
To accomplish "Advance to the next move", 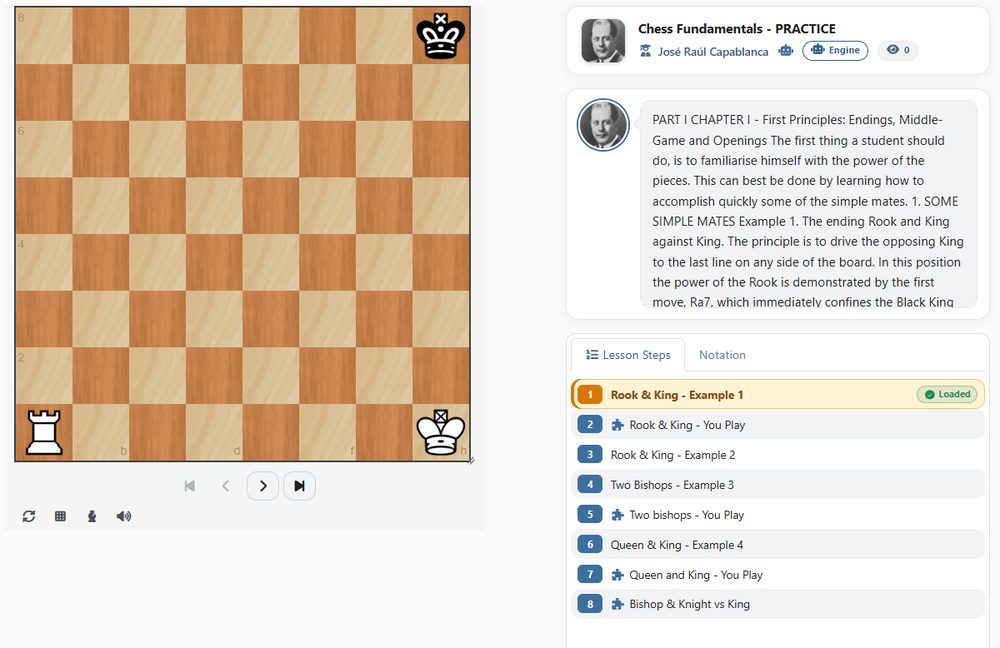I will (x=263, y=486).
